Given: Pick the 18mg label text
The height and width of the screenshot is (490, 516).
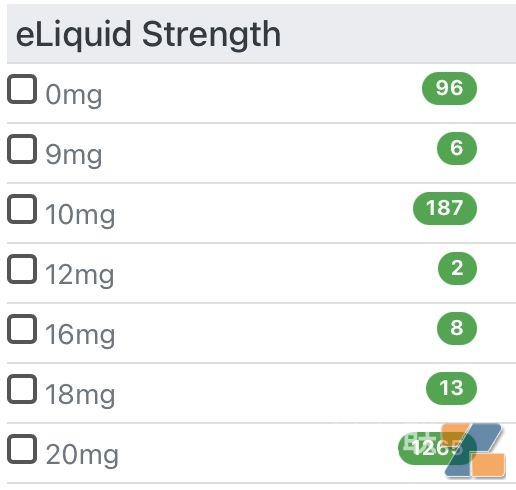Looking at the screenshot, I should click(80, 395).
